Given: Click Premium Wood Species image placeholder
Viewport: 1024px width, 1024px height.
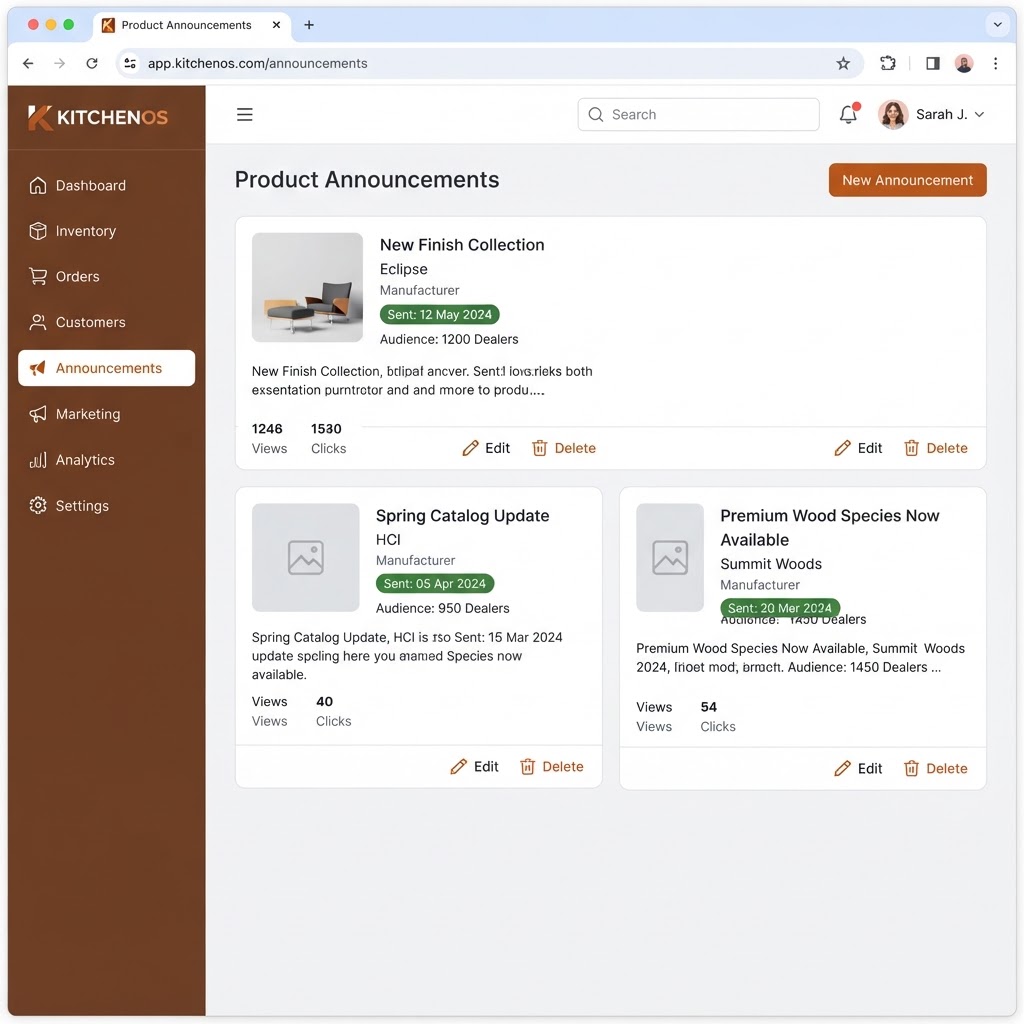Looking at the screenshot, I should pos(670,558).
